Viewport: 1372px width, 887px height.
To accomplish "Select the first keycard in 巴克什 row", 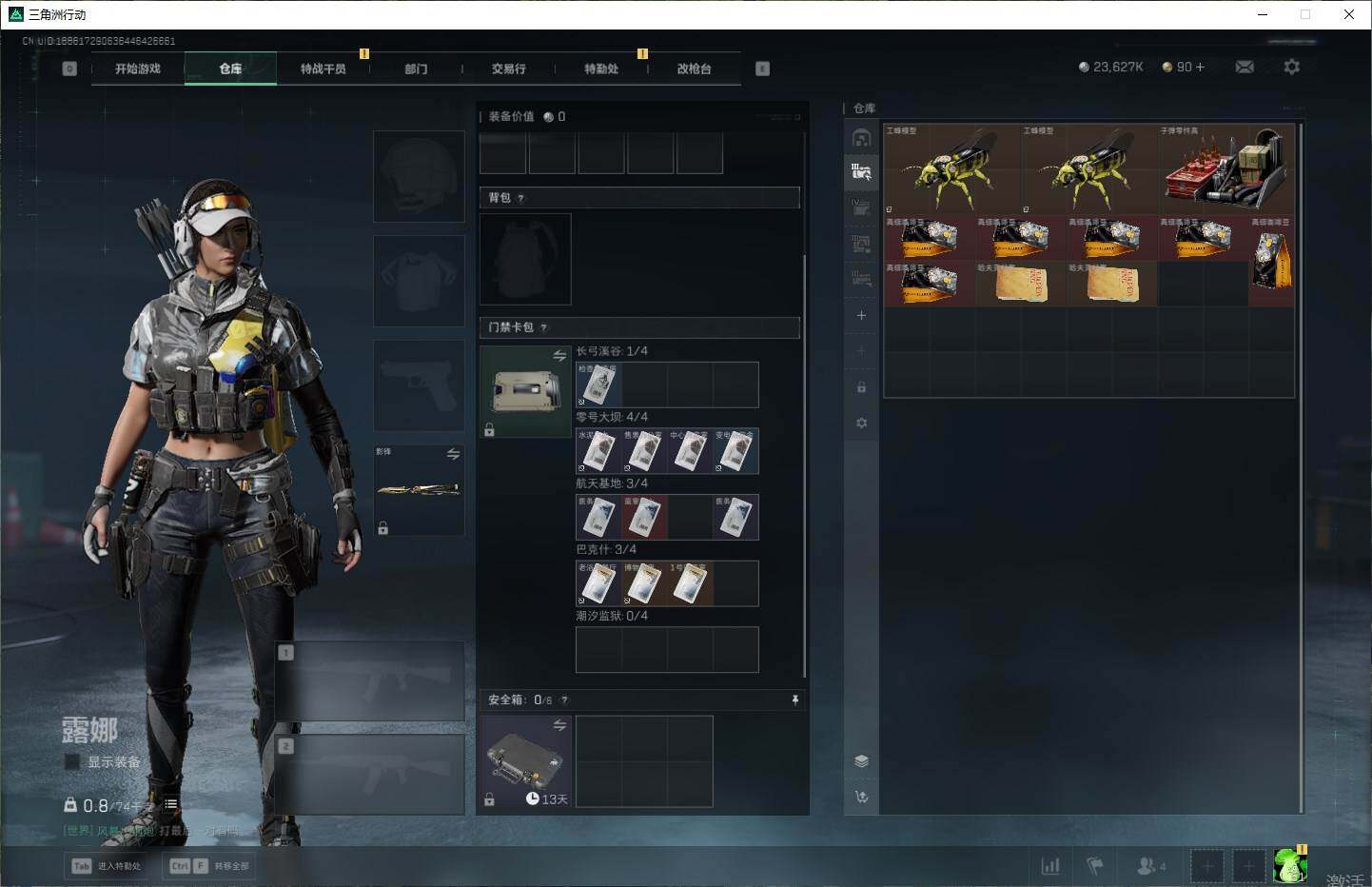I will coord(598,583).
